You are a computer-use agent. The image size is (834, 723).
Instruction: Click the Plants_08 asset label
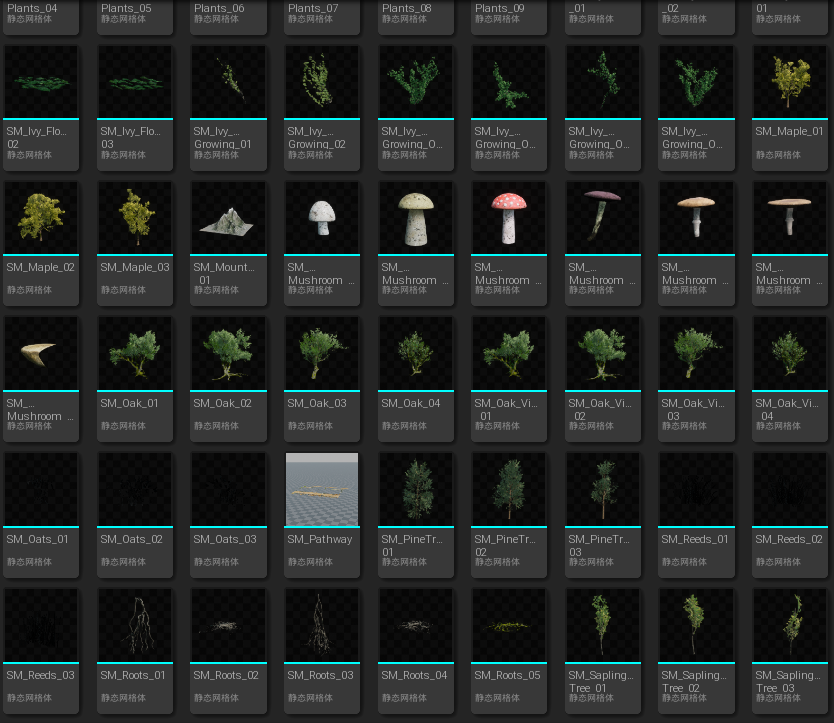point(407,8)
